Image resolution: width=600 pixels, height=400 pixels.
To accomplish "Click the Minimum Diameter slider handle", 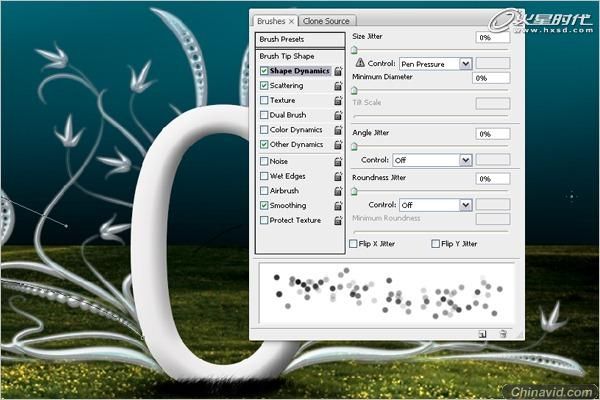I will pyautogui.click(x=354, y=90).
